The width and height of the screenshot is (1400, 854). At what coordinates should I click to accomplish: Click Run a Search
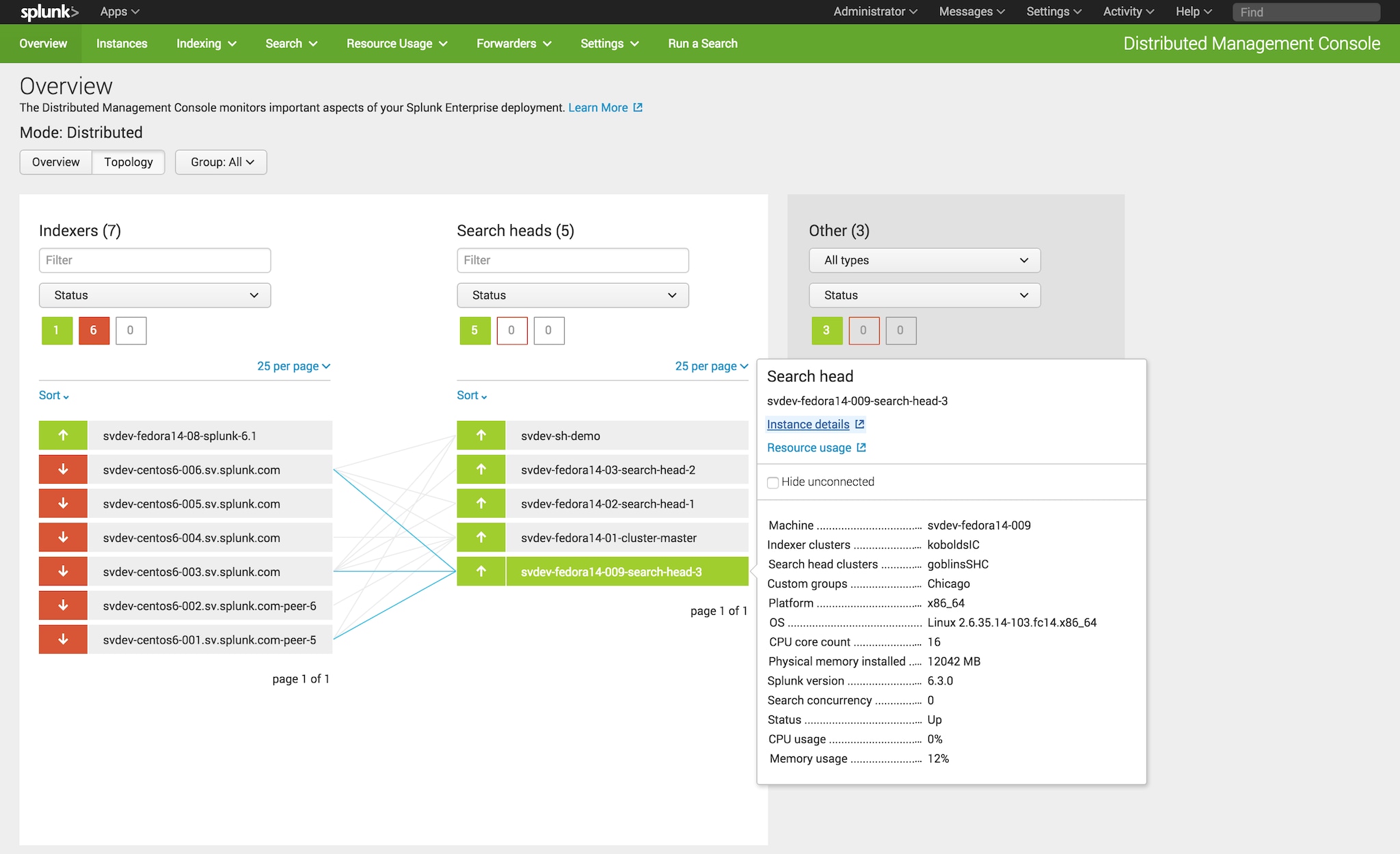(703, 44)
